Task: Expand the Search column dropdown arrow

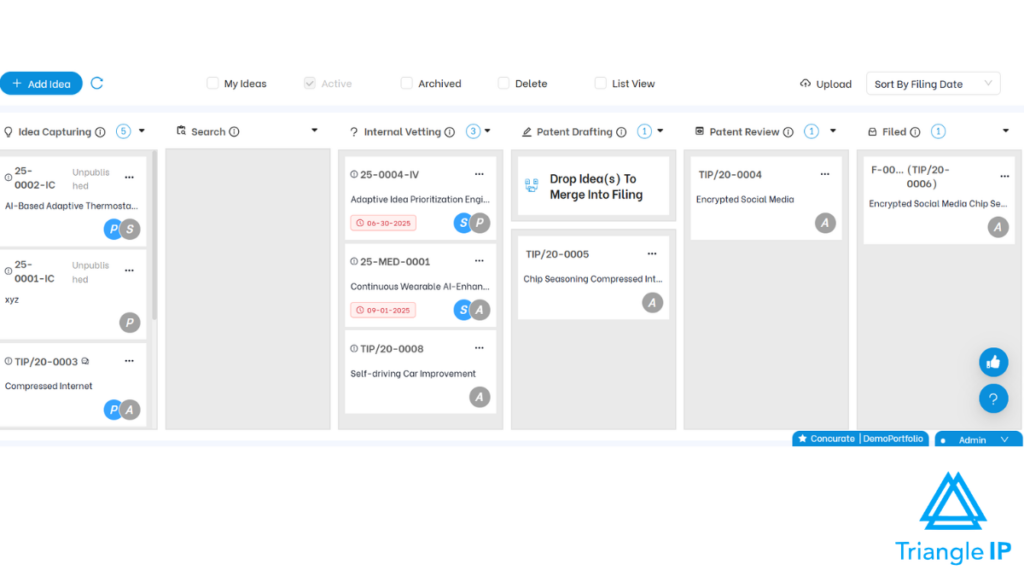Action: tap(314, 131)
